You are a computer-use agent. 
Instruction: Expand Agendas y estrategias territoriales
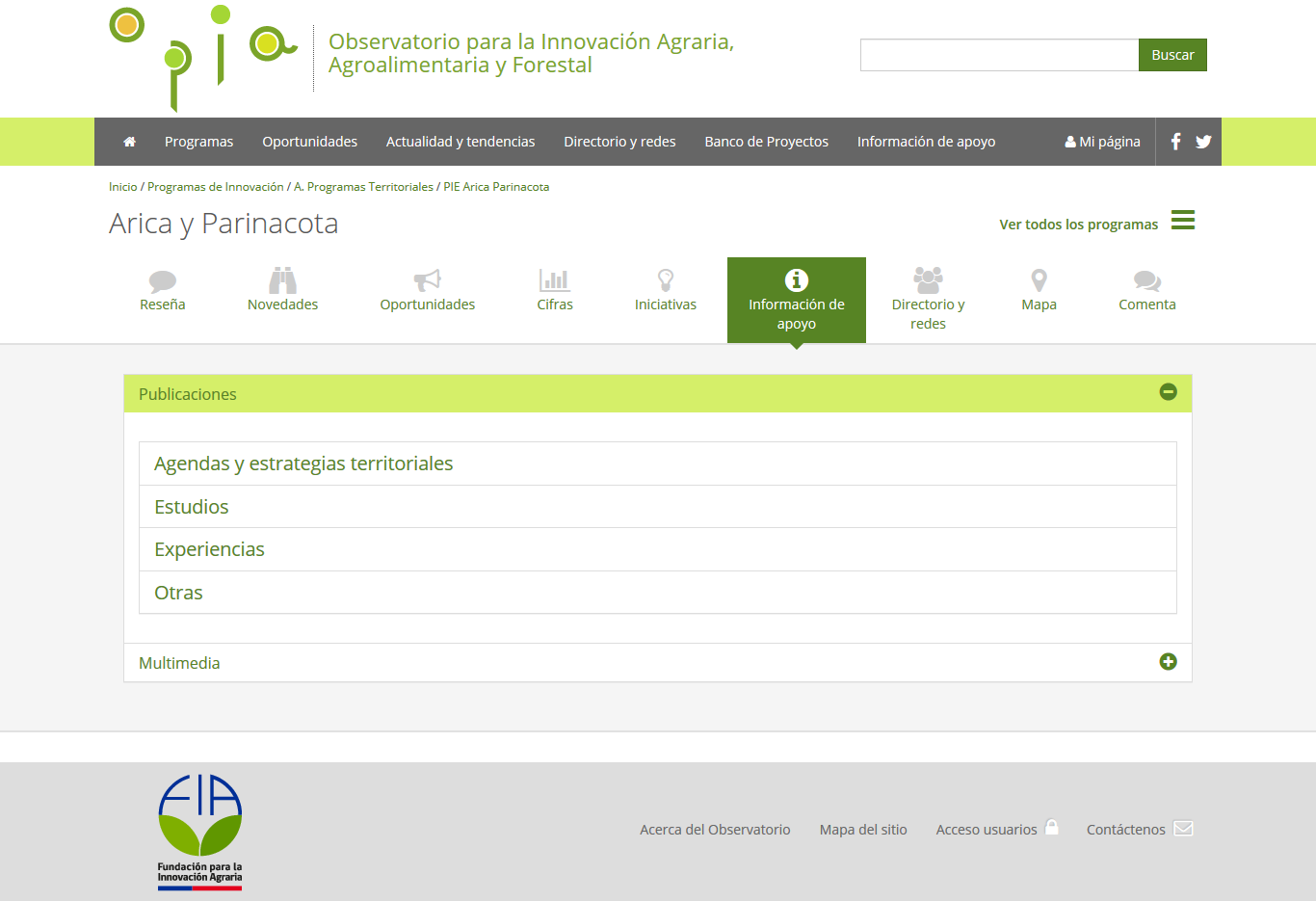tap(658, 464)
